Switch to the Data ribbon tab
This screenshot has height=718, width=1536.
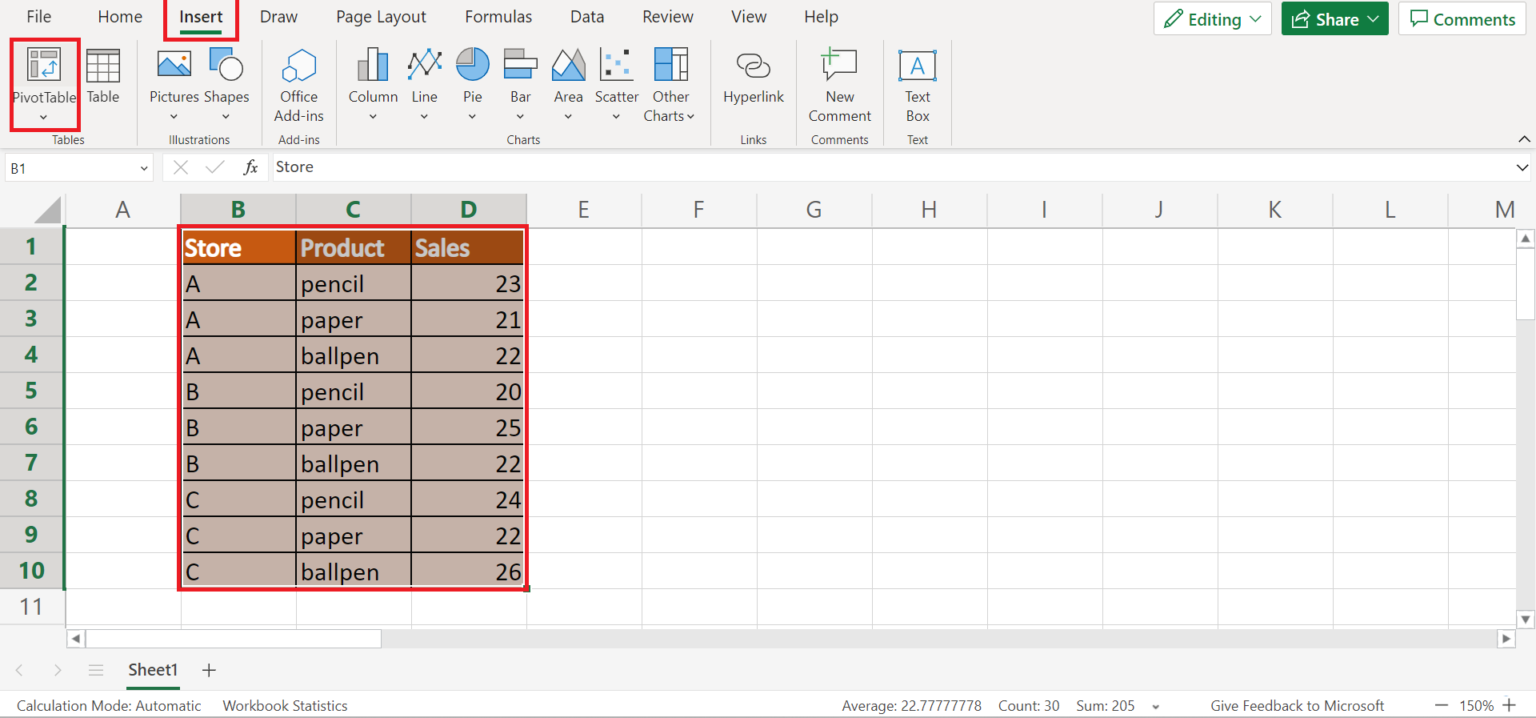click(587, 16)
